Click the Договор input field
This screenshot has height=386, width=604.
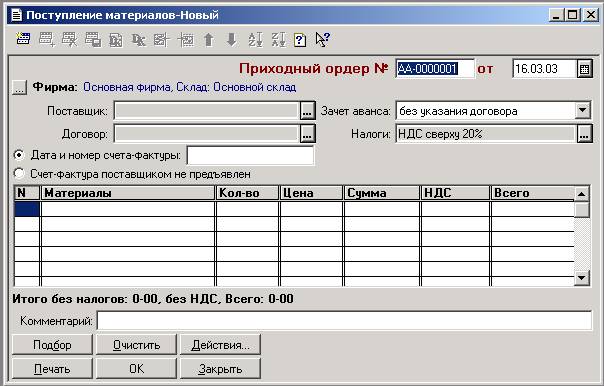[x=207, y=134]
